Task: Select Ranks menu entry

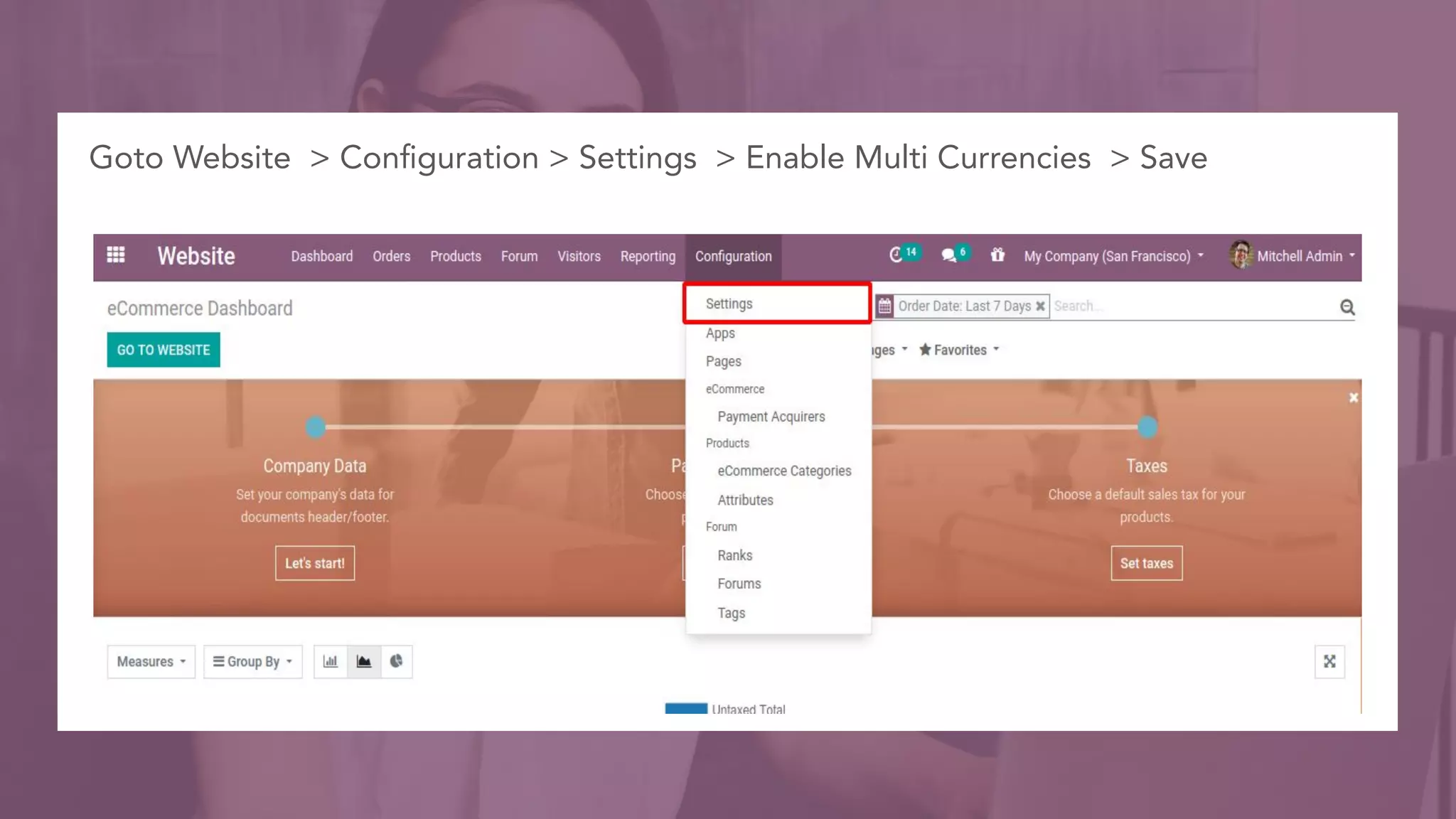Action: pyautogui.click(x=778, y=555)
